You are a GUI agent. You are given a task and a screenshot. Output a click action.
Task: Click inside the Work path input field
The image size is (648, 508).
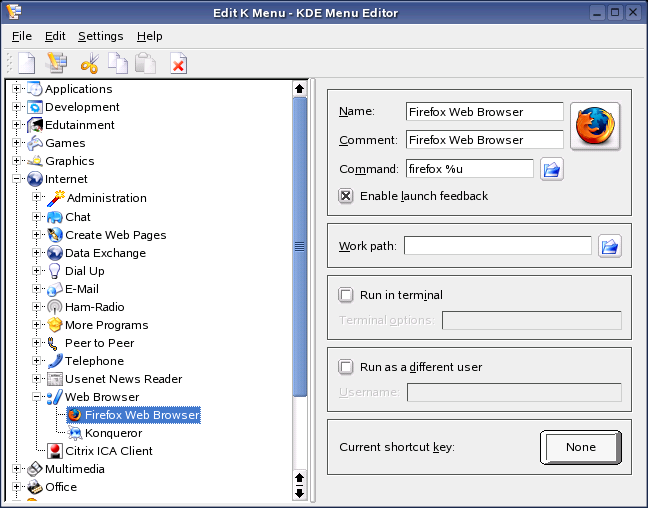[498, 246]
